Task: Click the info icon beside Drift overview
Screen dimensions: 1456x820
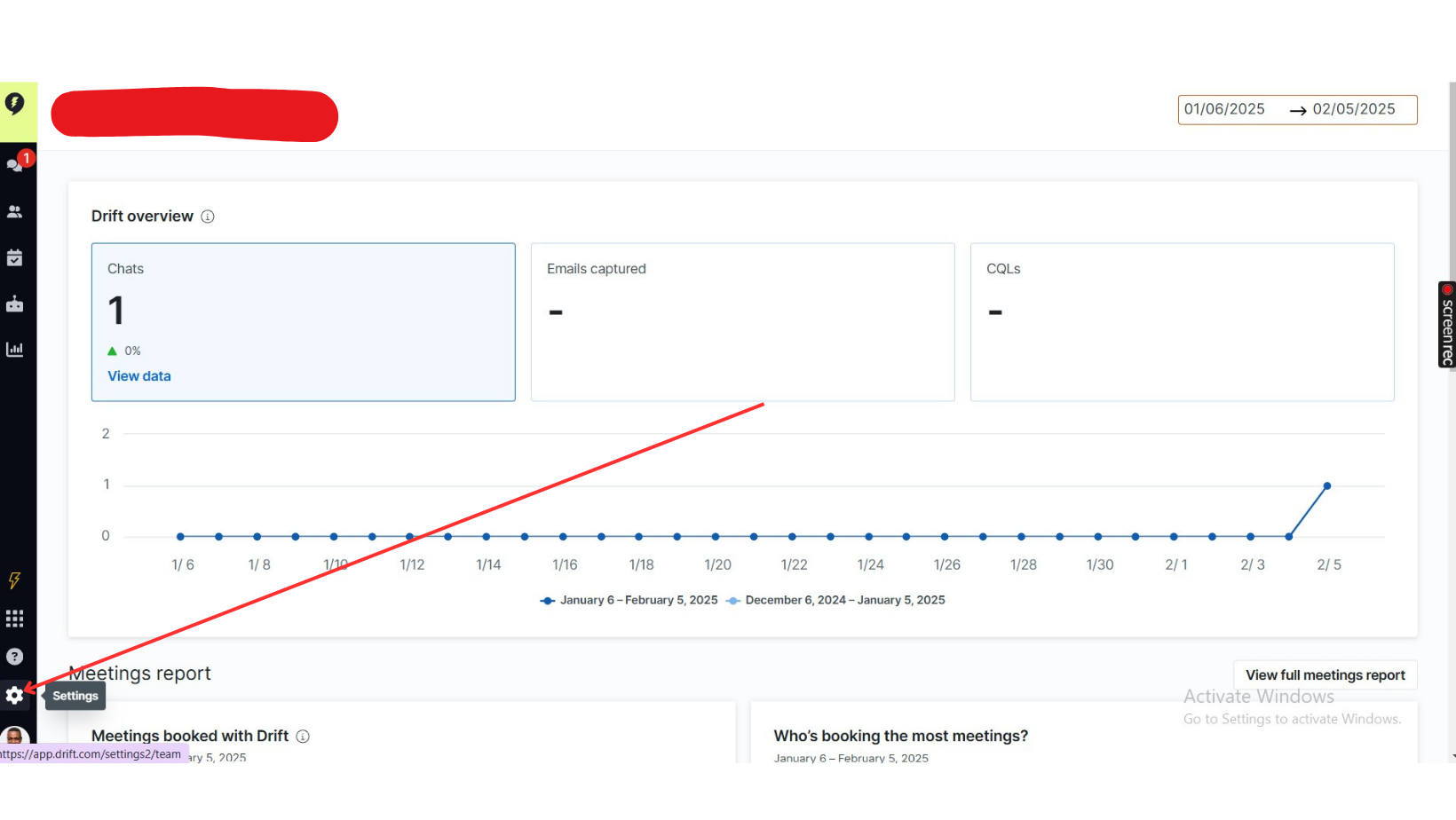Action: (x=208, y=217)
